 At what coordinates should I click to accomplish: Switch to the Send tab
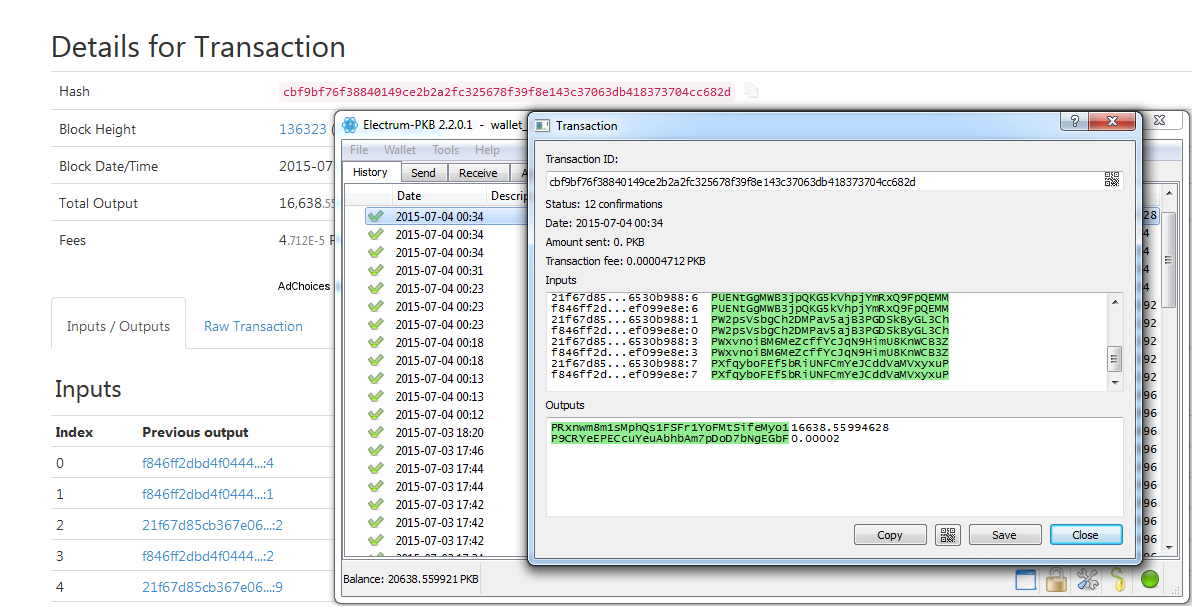(423, 172)
